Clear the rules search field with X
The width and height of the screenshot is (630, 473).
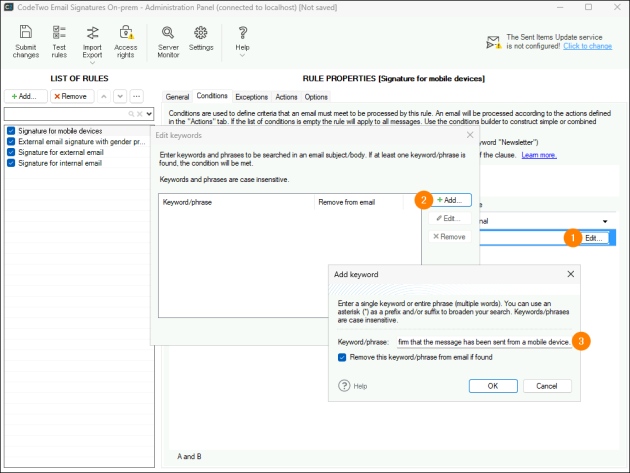(139, 114)
